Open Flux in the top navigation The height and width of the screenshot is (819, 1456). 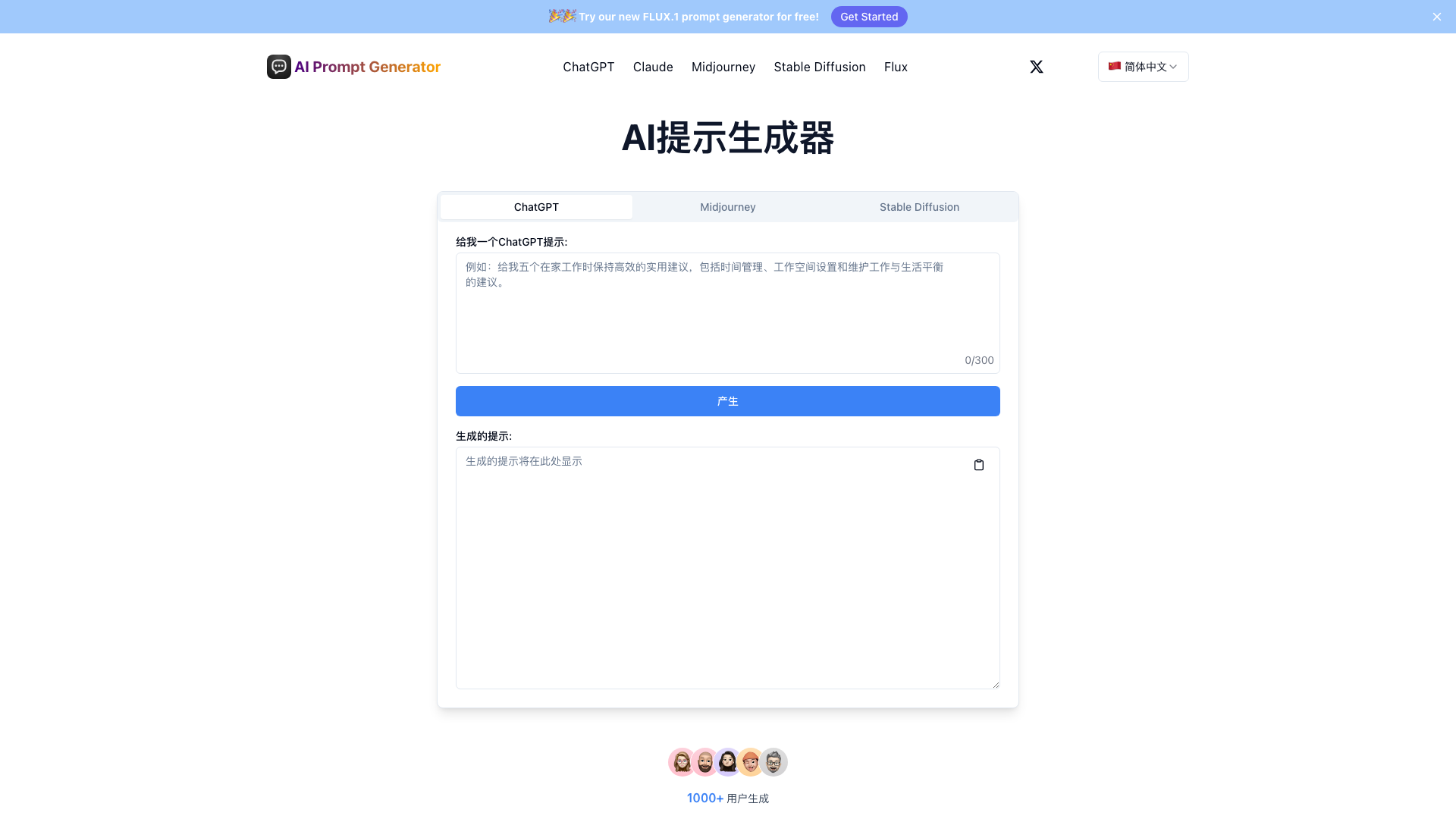point(896,67)
